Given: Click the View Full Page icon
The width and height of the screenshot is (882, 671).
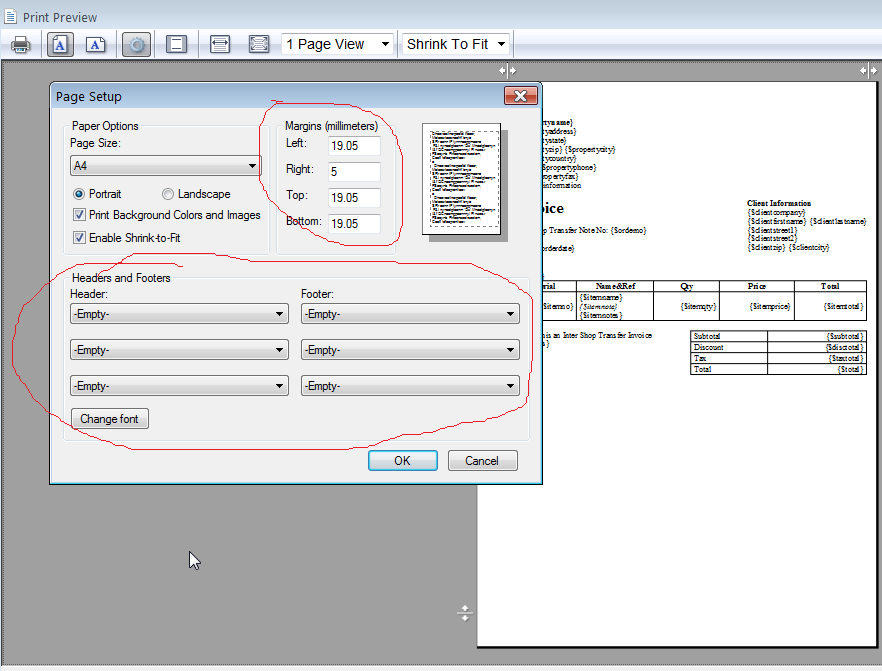Looking at the screenshot, I should tap(258, 44).
